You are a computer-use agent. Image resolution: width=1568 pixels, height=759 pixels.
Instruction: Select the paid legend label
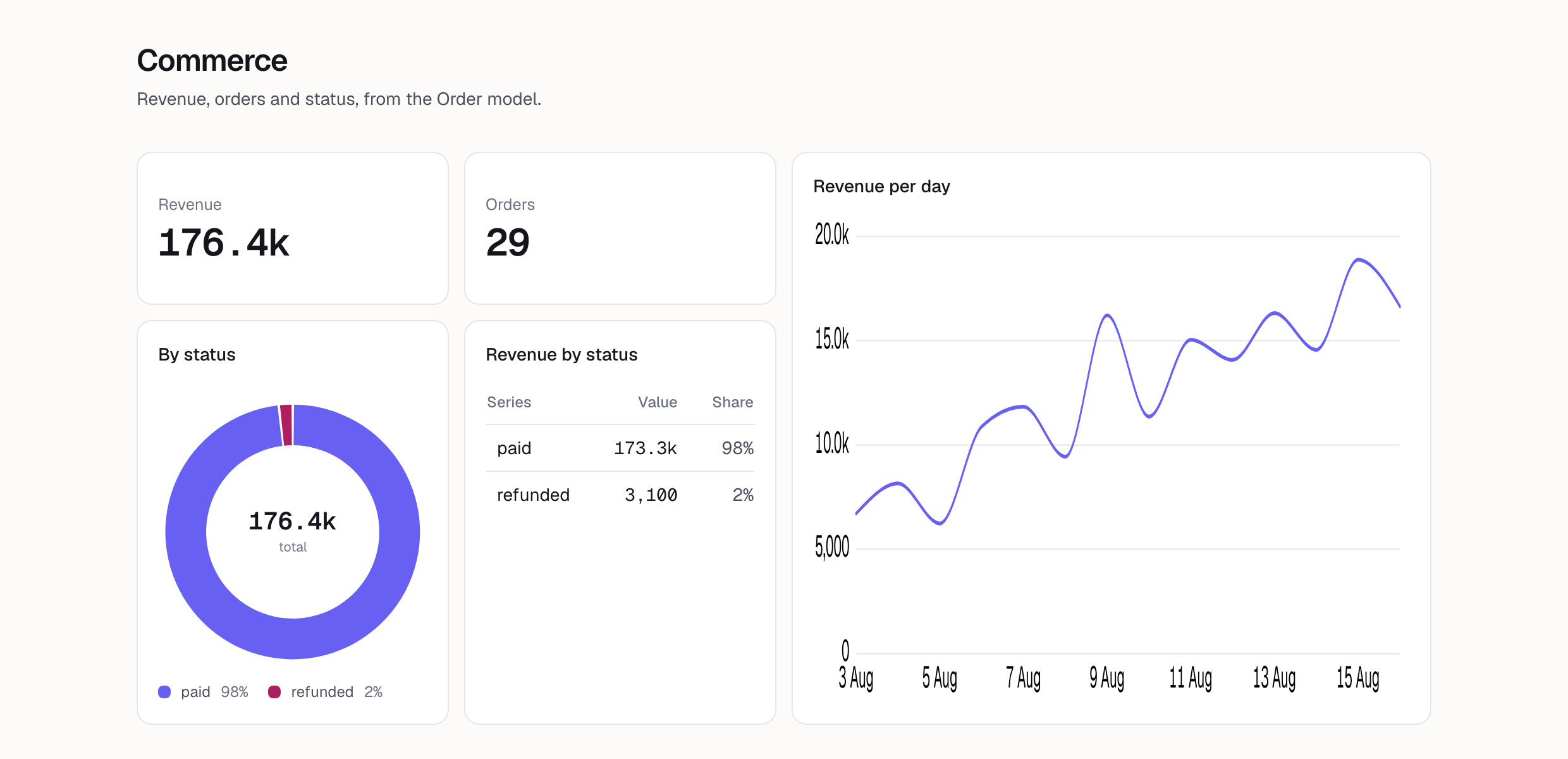195,692
